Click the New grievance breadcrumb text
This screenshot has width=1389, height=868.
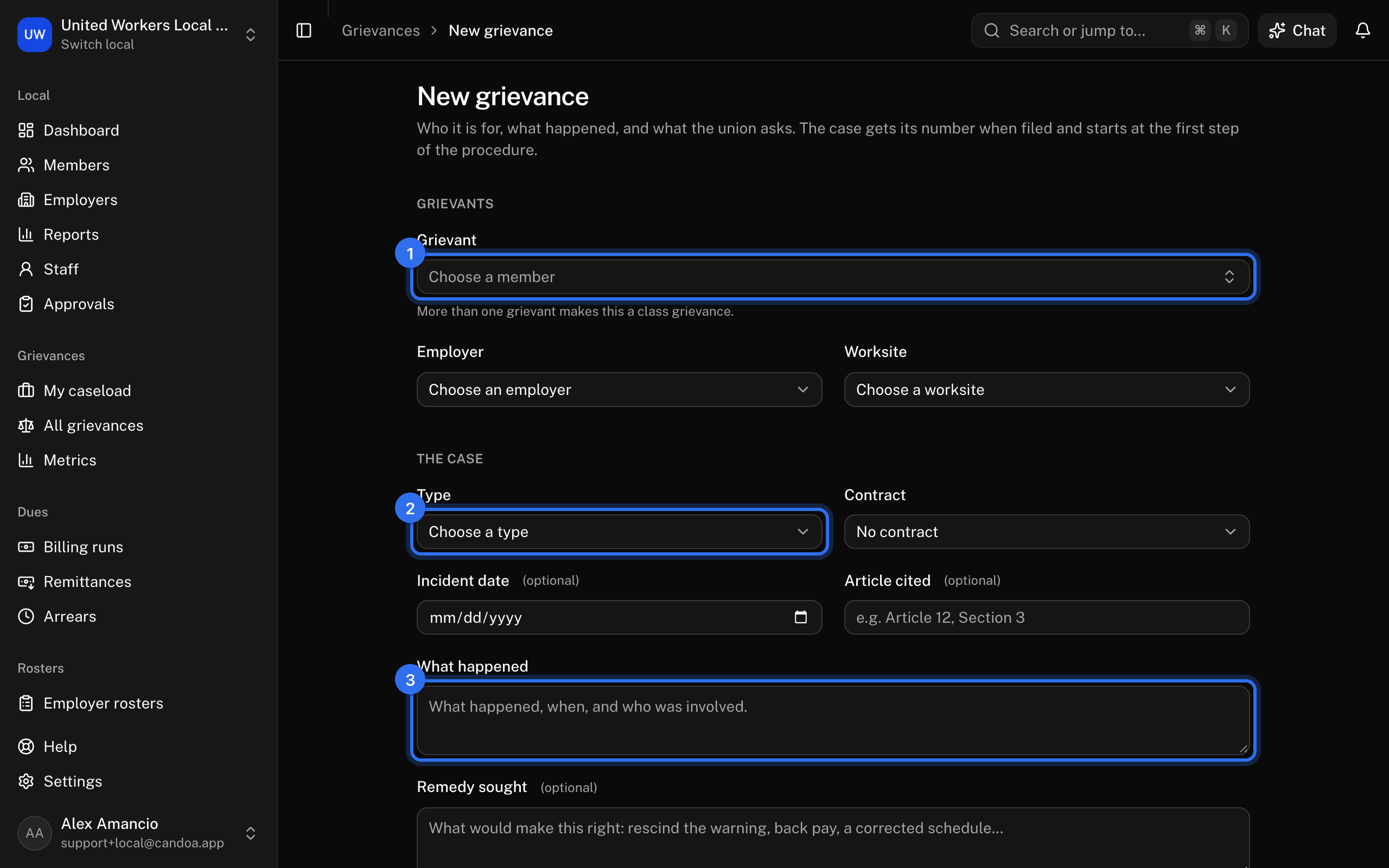point(500,30)
